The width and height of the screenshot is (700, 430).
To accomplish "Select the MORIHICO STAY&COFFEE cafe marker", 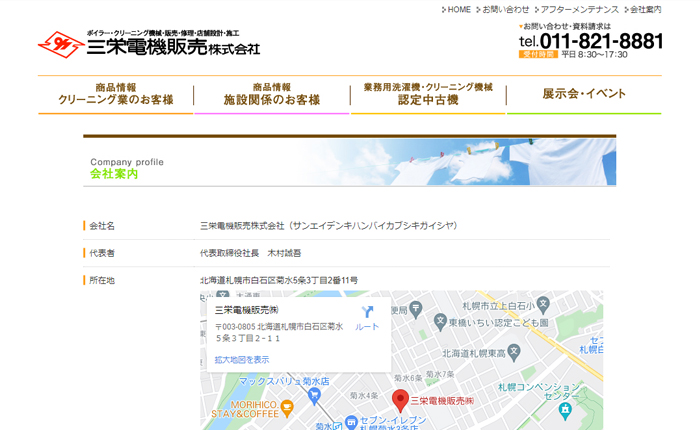I will pyautogui.click(x=288, y=408).
